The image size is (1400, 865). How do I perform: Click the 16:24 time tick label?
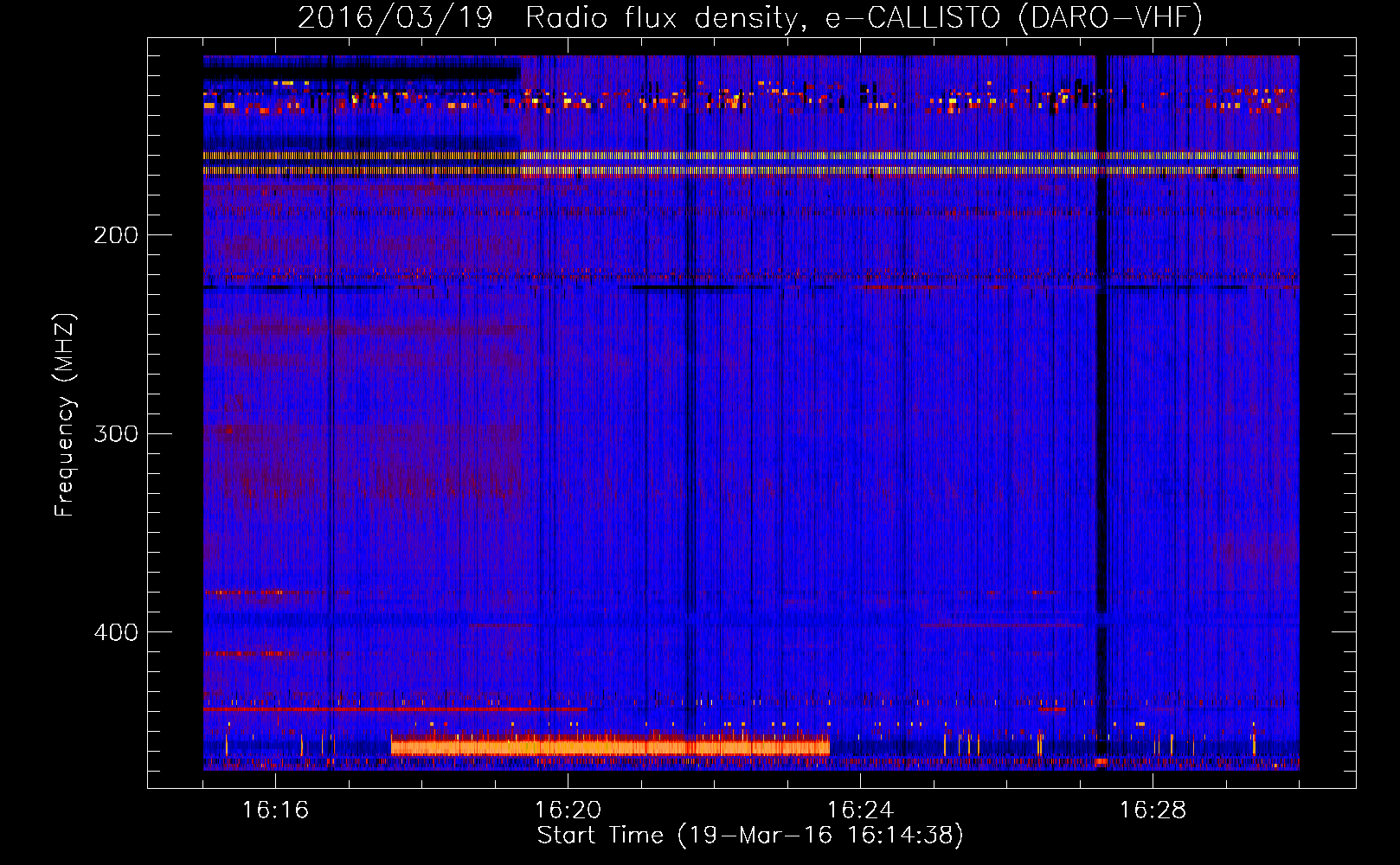(x=860, y=810)
